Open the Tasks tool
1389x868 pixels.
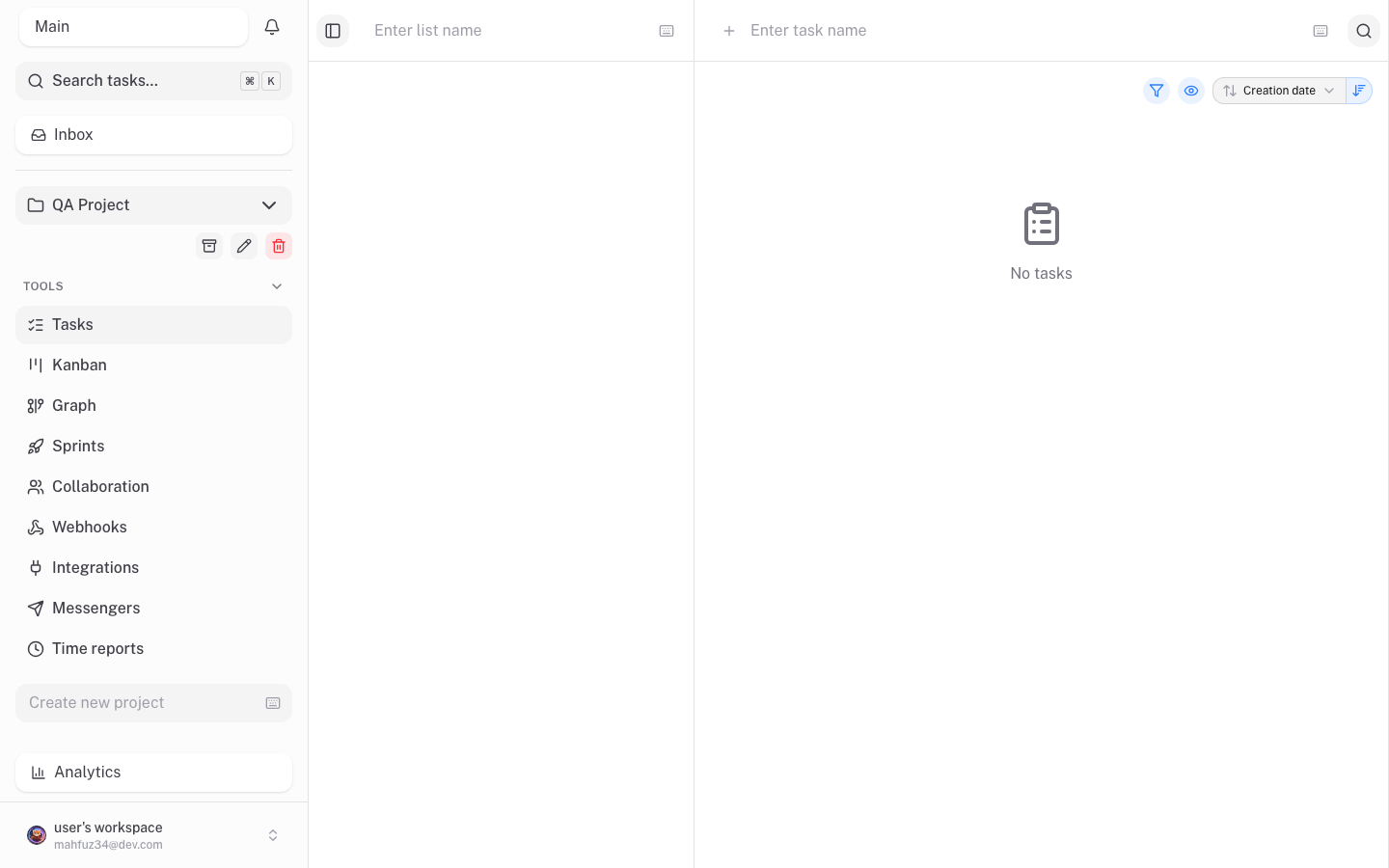(153, 325)
